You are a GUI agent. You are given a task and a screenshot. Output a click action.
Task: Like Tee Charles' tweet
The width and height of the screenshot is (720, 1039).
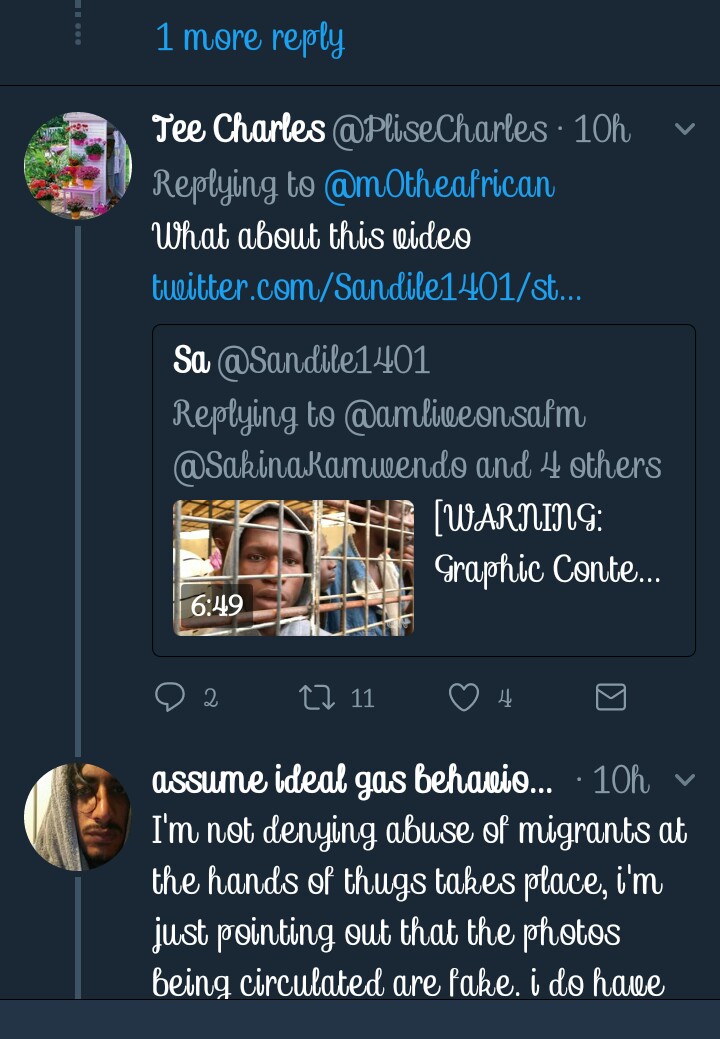tap(464, 696)
